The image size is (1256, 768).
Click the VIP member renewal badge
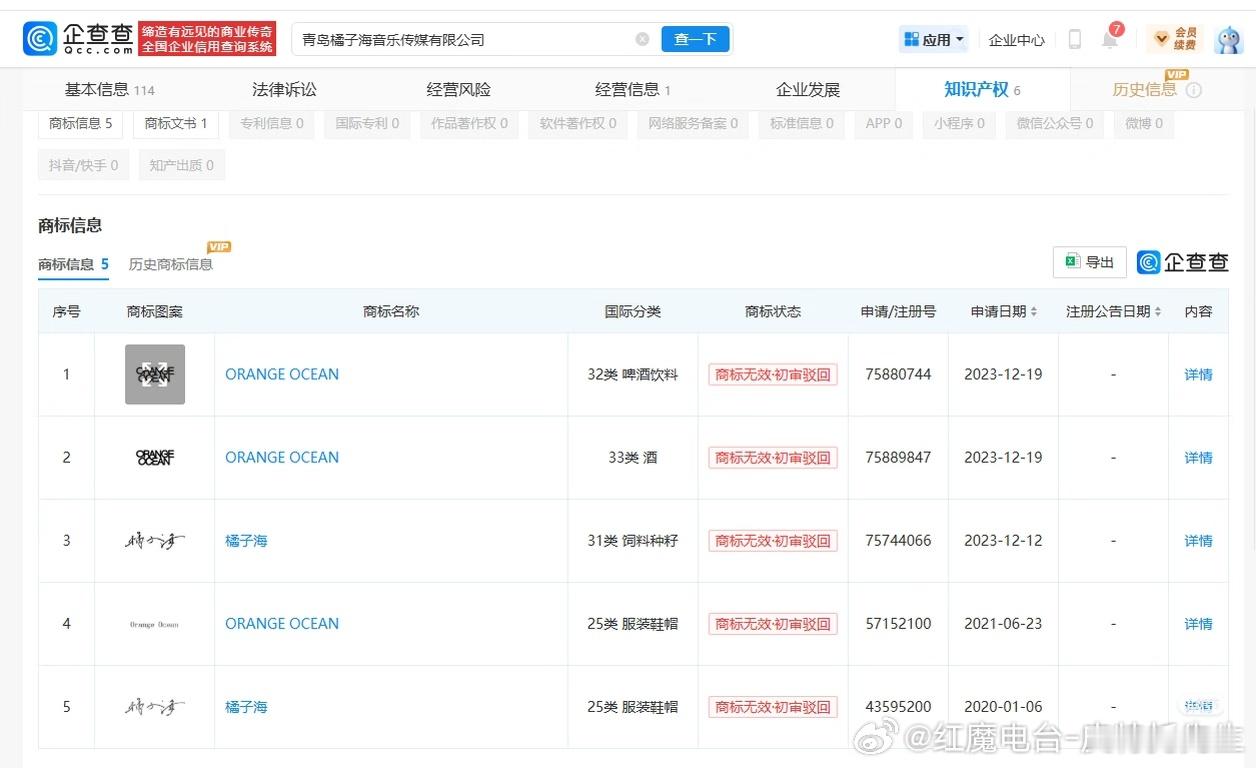(1175, 39)
